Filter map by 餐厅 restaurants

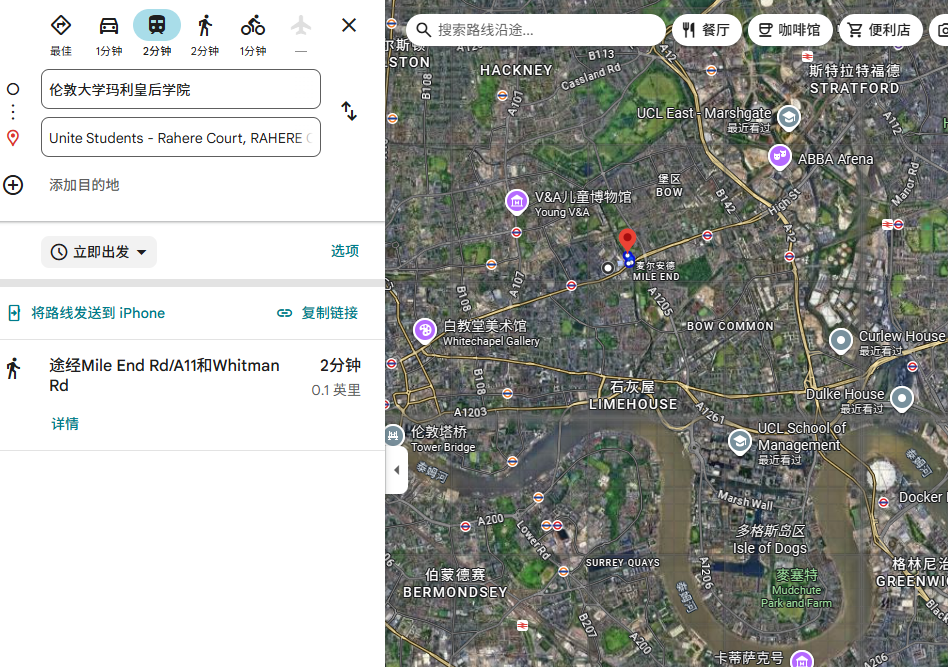click(706, 30)
